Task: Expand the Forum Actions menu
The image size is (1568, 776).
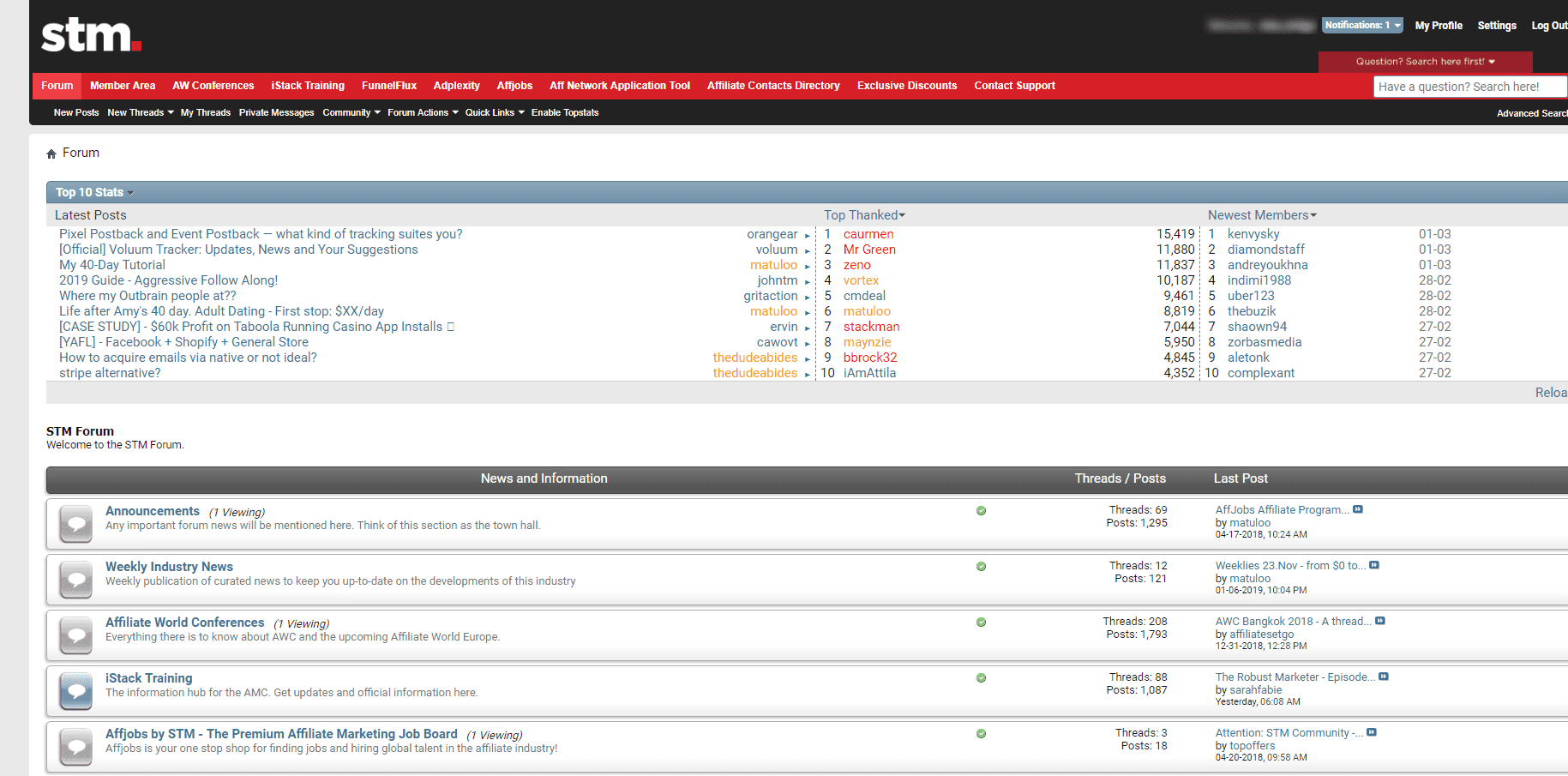Action: pyautogui.click(x=423, y=112)
